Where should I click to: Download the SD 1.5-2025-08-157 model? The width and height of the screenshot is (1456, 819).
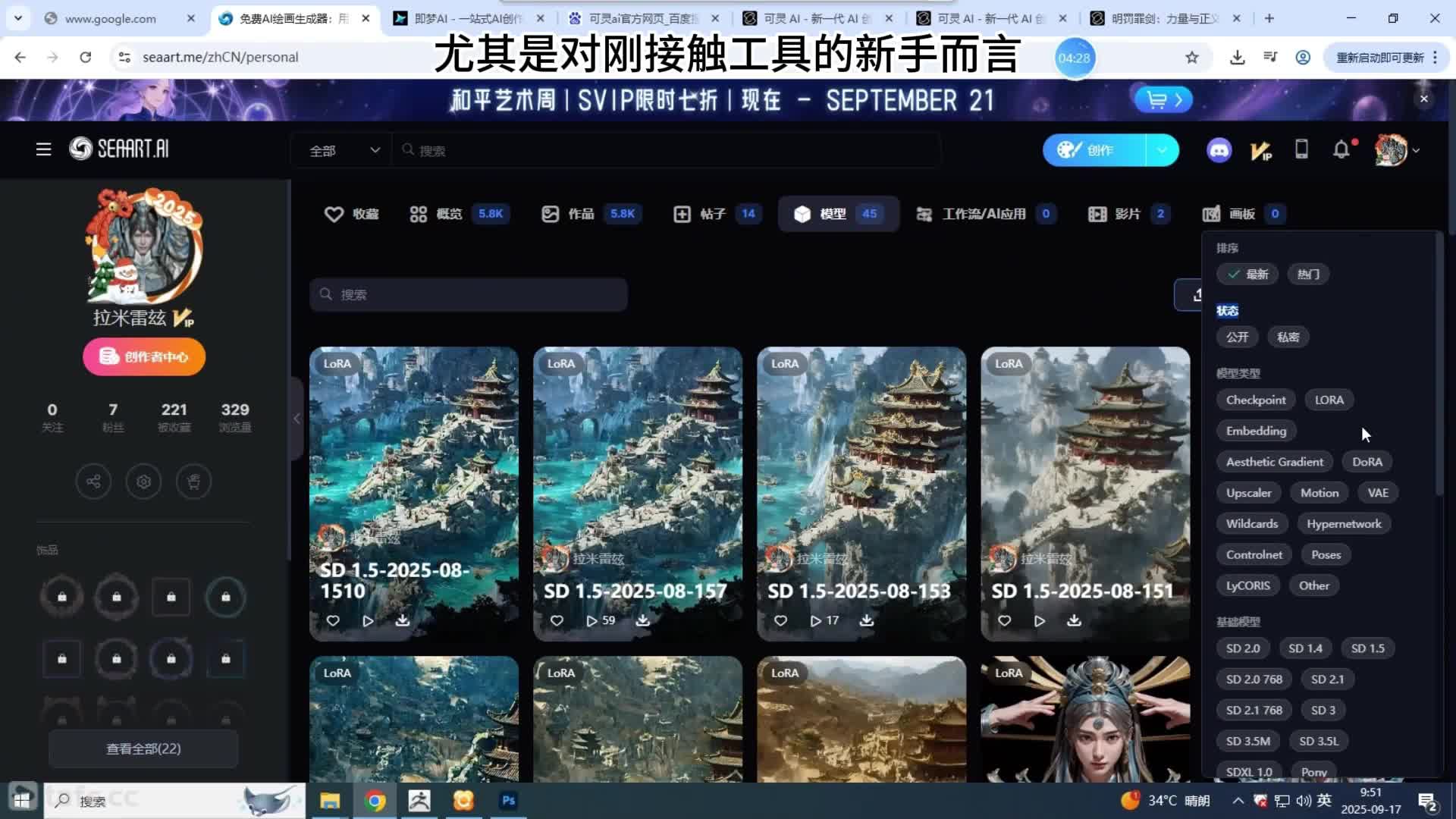click(642, 620)
